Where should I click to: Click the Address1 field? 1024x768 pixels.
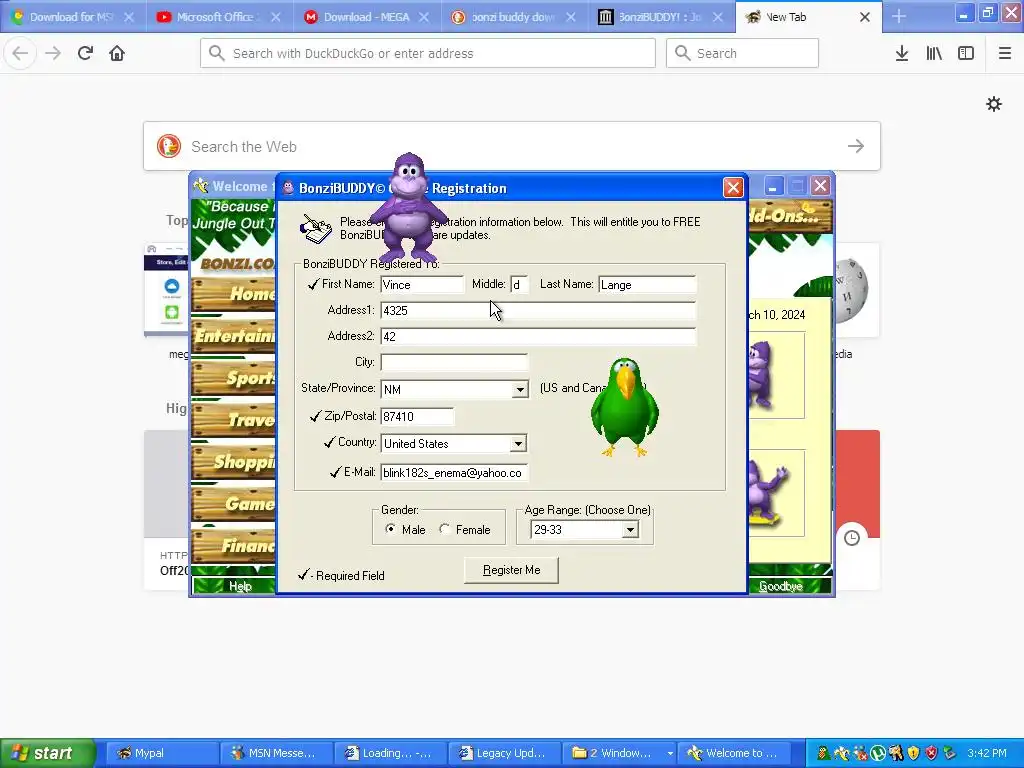click(538, 310)
